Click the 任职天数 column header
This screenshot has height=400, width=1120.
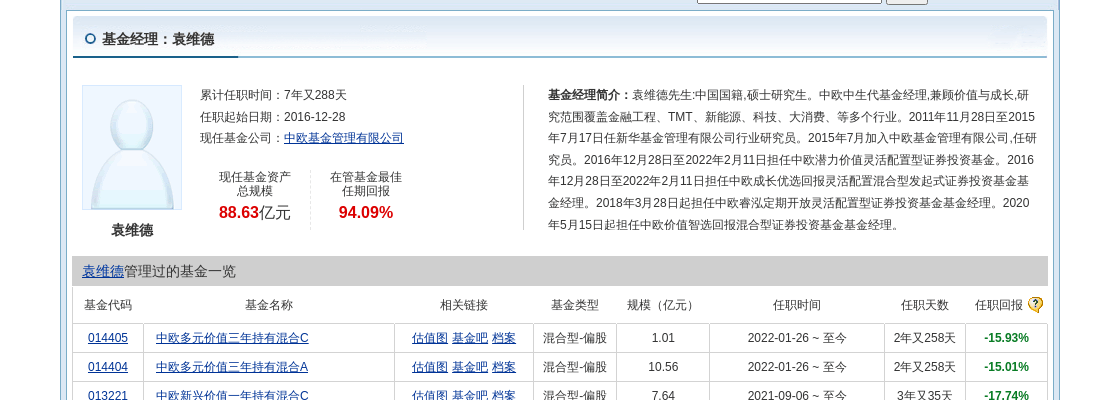pyautogui.click(x=925, y=305)
